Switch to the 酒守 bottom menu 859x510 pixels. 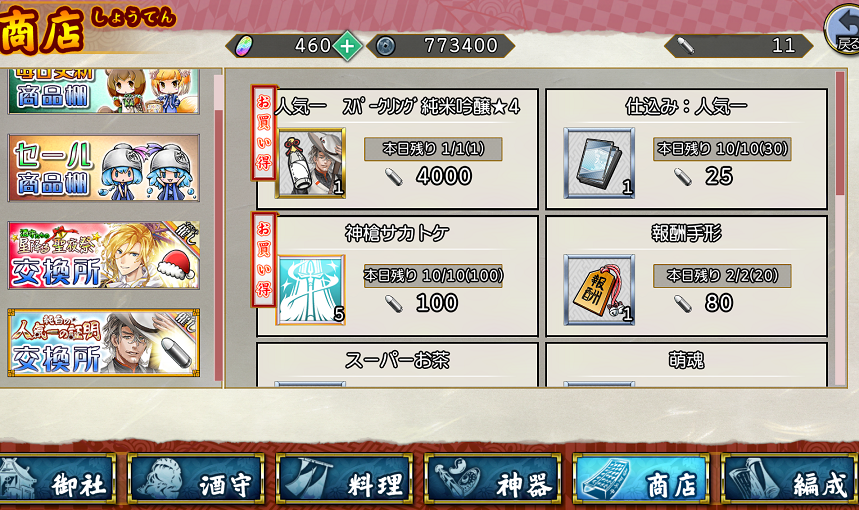(196, 479)
